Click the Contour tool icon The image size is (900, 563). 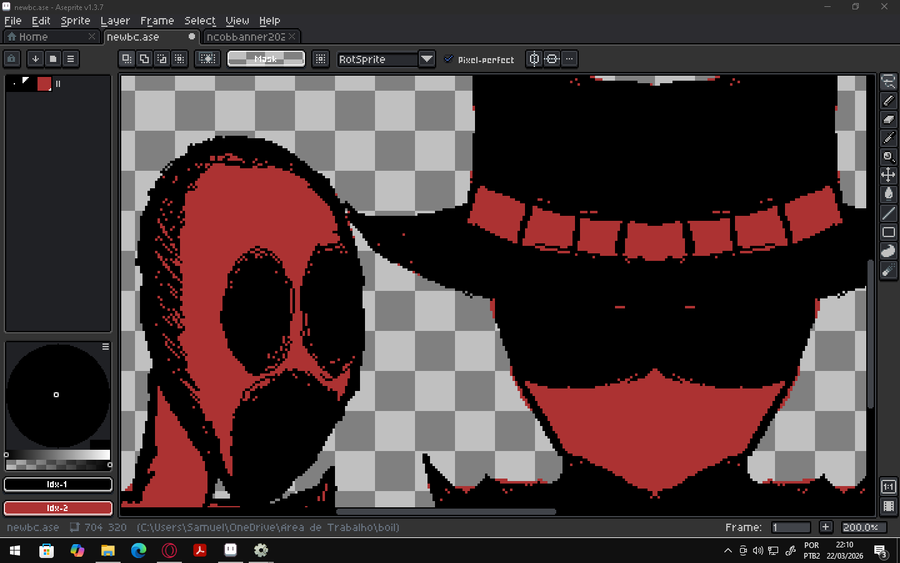coord(889,251)
